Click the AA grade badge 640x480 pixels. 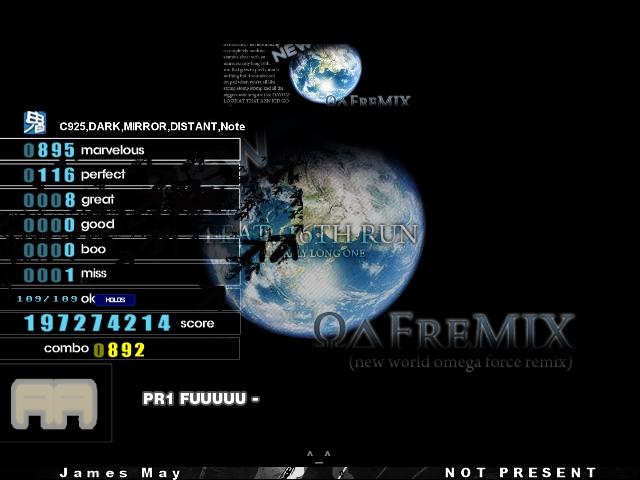[x=54, y=404]
